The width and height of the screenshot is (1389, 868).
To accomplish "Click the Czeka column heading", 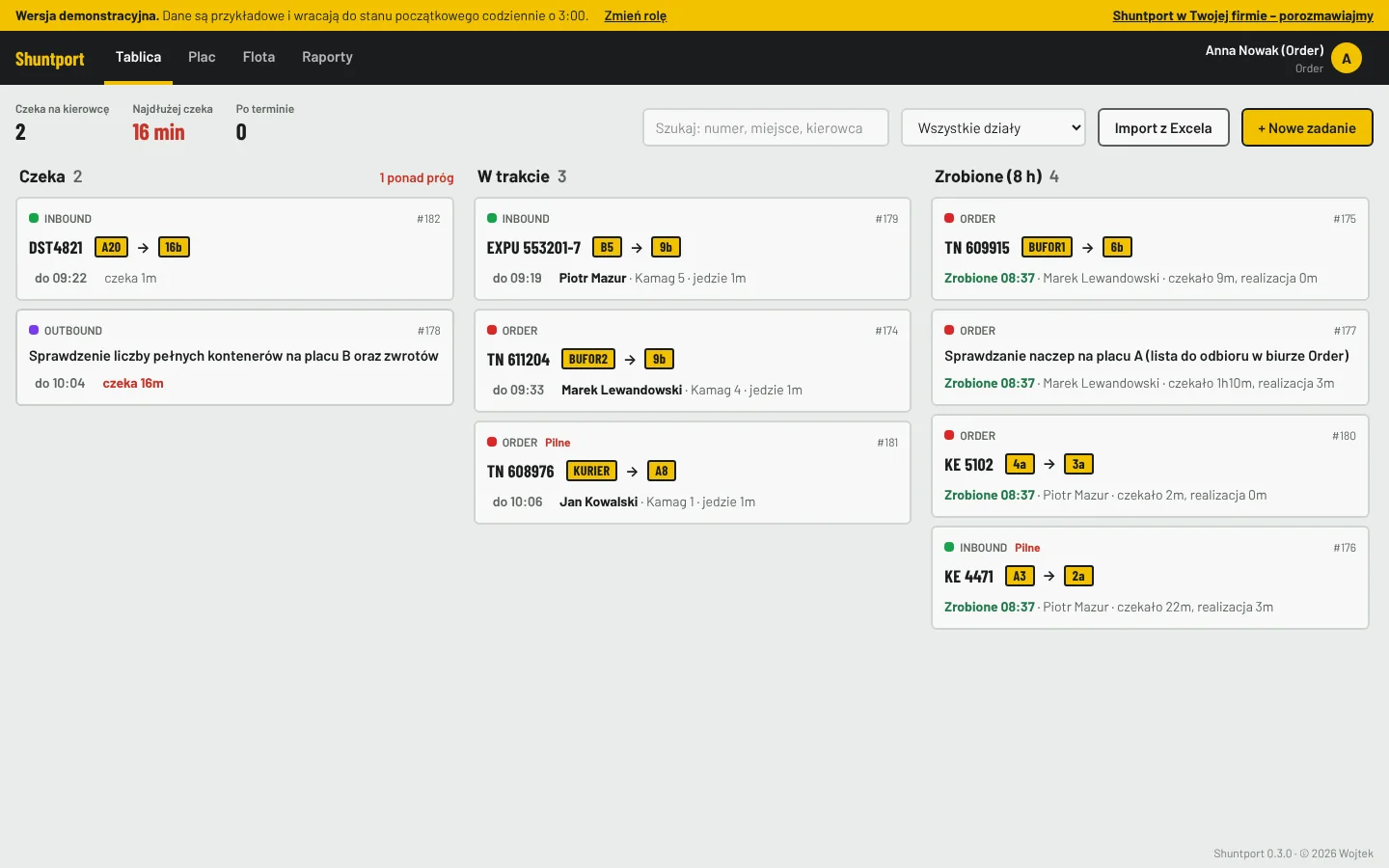I will 42,176.
